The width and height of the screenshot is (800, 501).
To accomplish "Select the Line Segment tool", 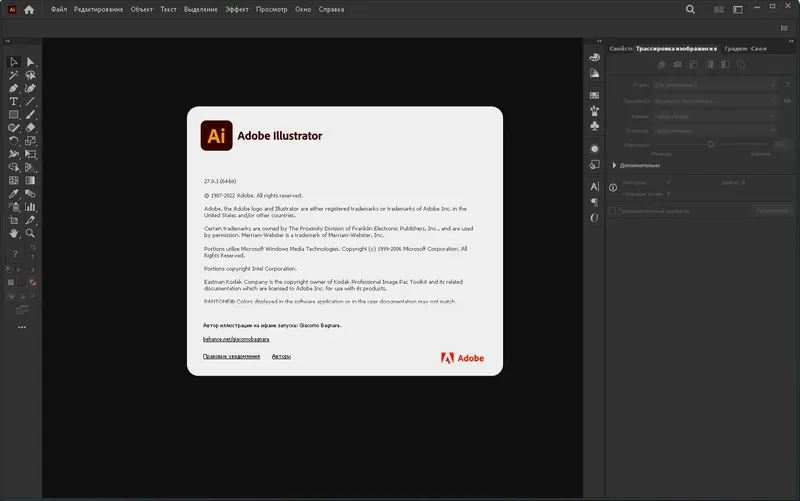I will tap(31, 102).
